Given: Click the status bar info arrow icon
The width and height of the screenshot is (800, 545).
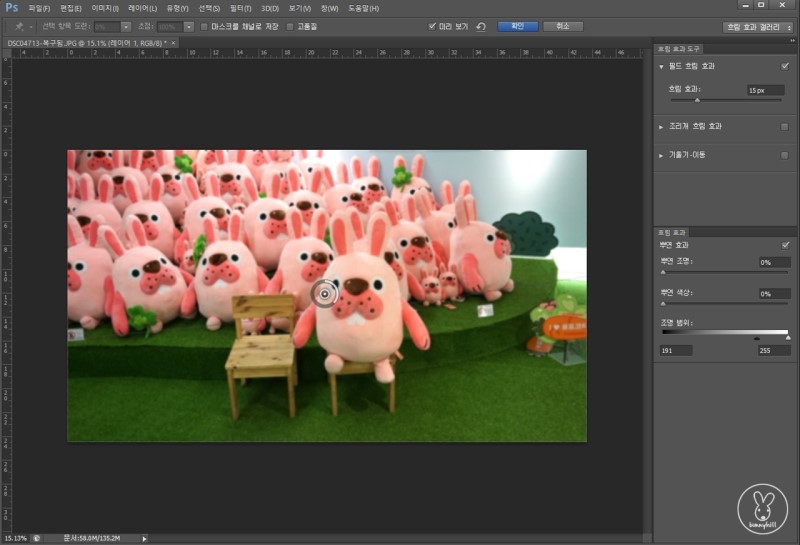Looking at the screenshot, I should tap(144, 538).
